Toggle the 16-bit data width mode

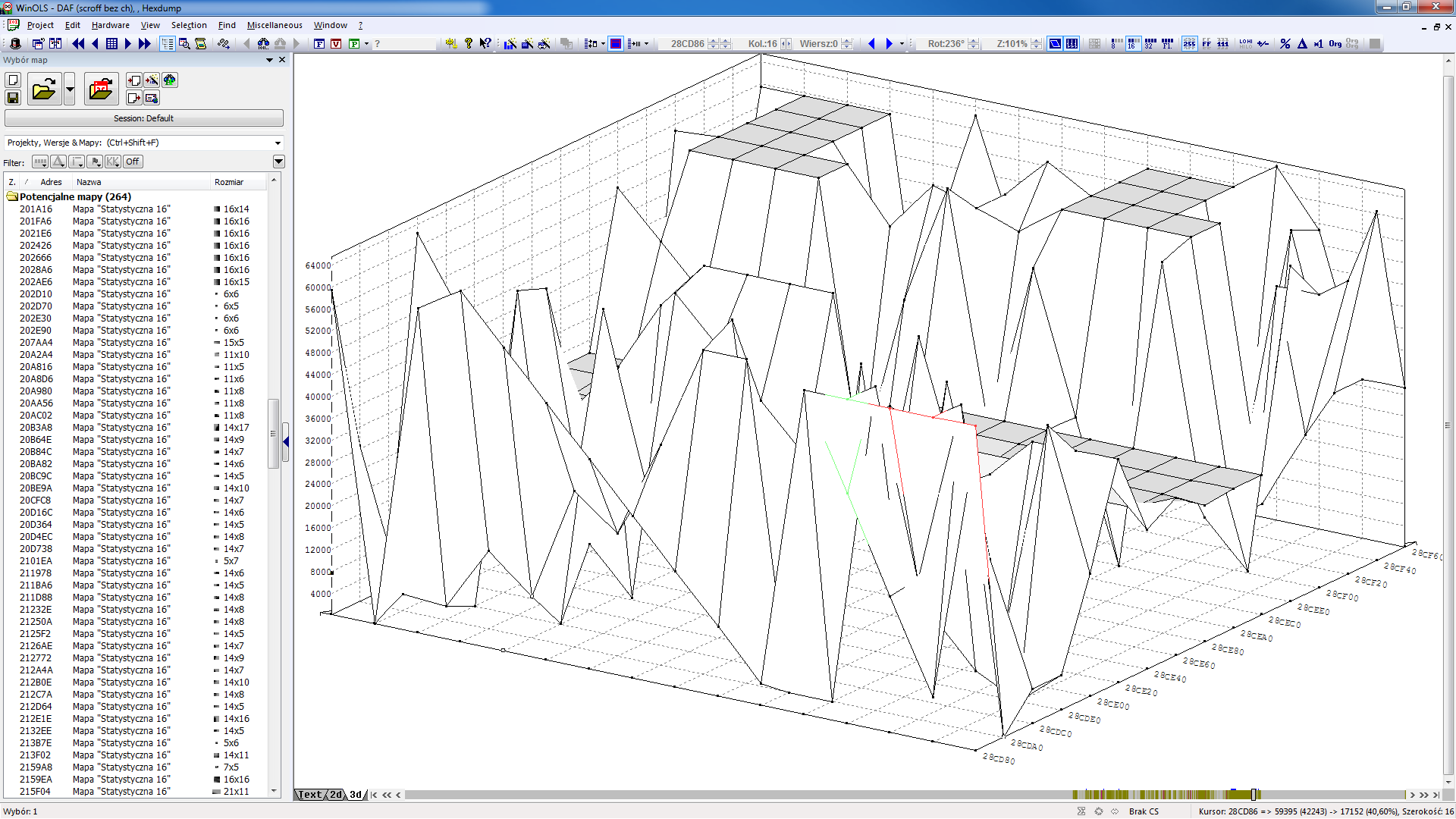(x=1132, y=44)
